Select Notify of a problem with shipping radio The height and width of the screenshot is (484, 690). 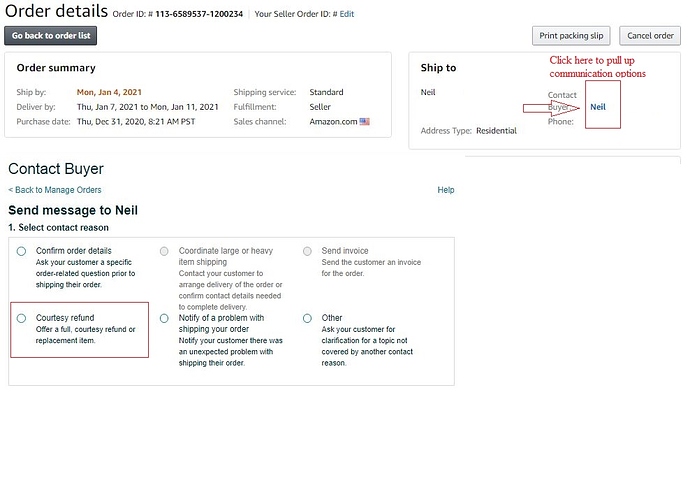point(164,318)
